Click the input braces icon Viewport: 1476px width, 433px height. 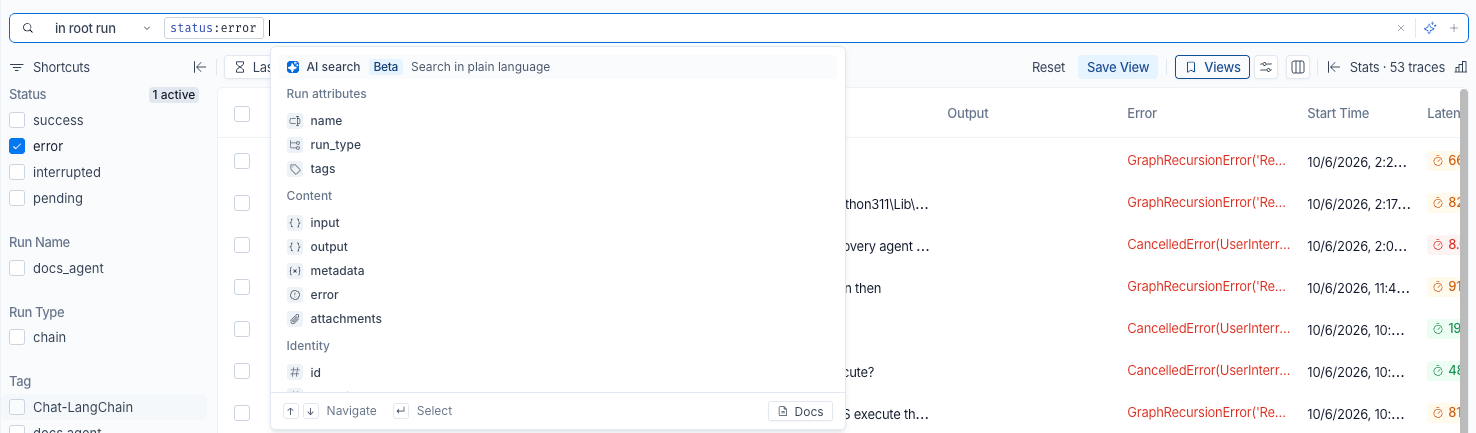click(x=294, y=223)
